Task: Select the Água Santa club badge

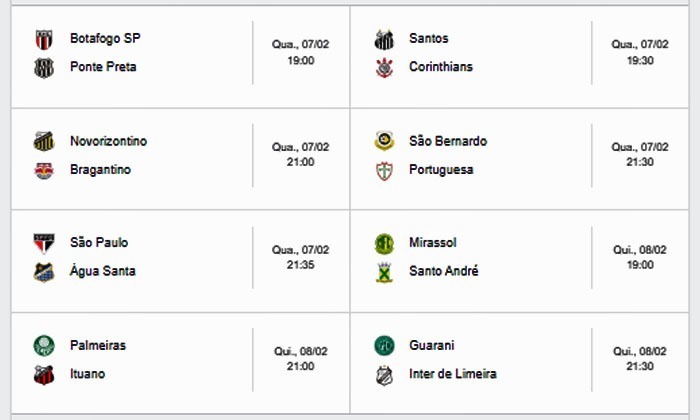Action: pos(44,272)
